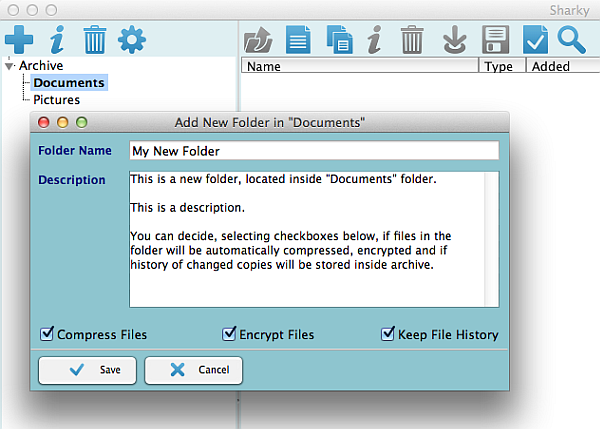Select the Pictures folder in tree

(x=56, y=100)
